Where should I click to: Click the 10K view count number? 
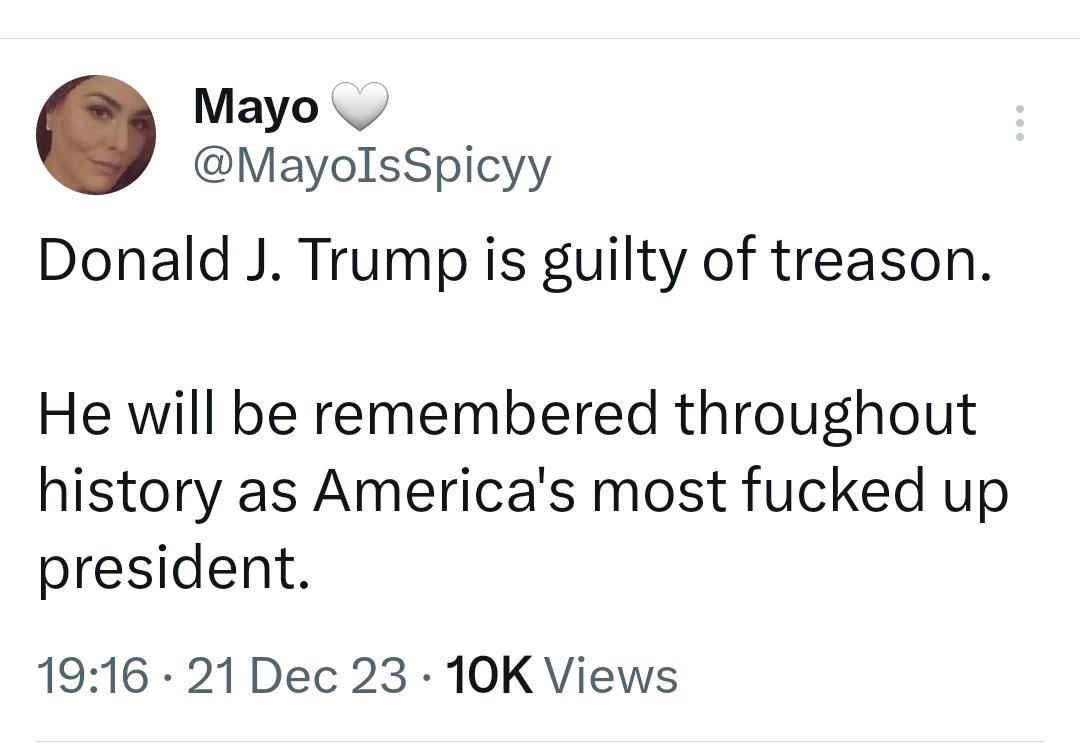(x=490, y=675)
